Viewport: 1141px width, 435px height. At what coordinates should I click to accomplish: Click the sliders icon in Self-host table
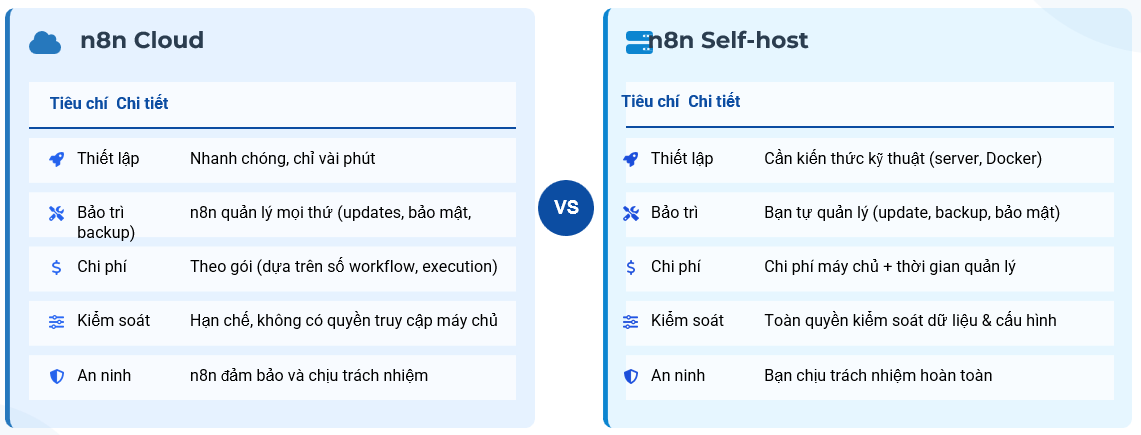pos(630,321)
